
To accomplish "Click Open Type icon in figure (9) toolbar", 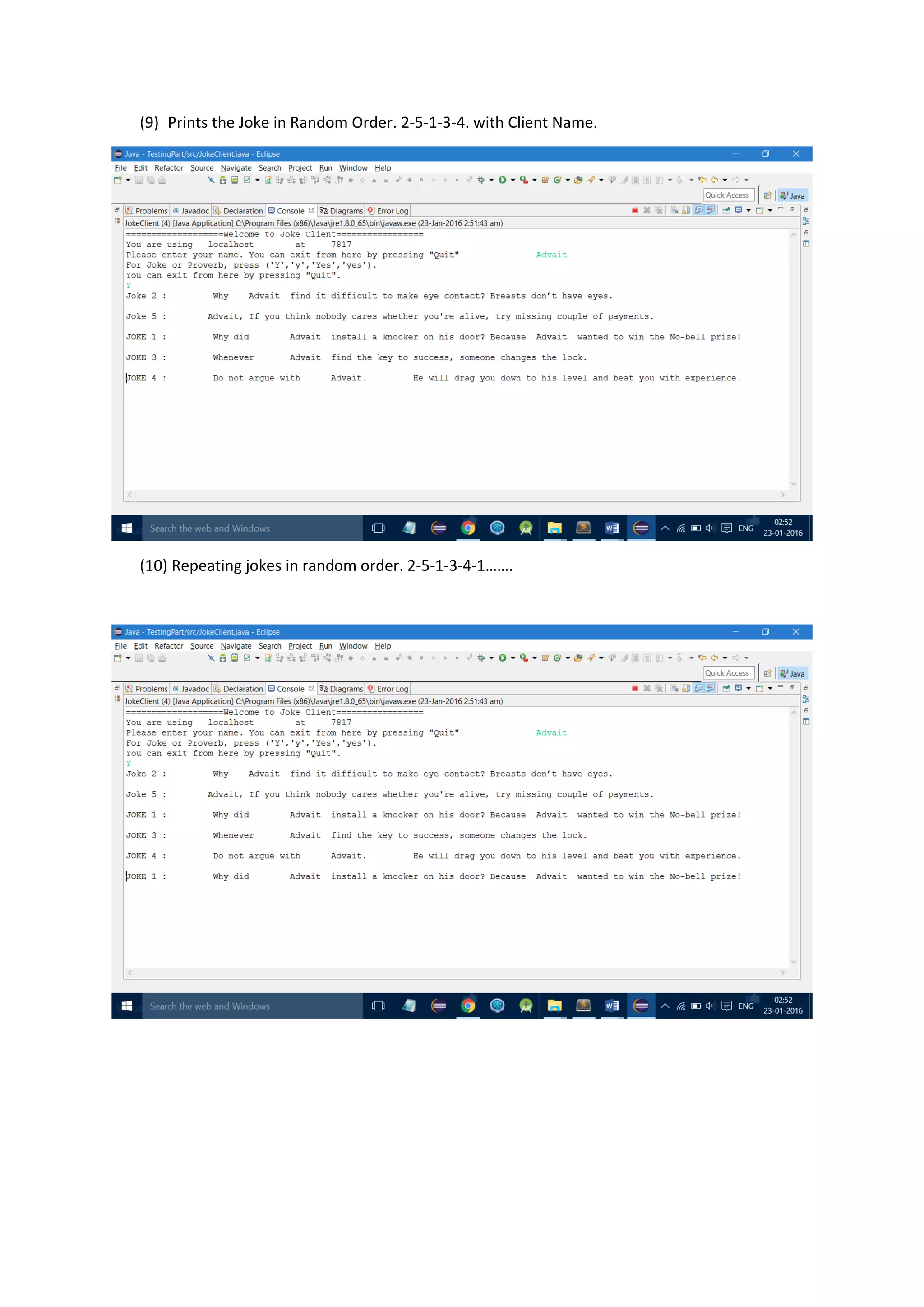I will (x=579, y=180).
